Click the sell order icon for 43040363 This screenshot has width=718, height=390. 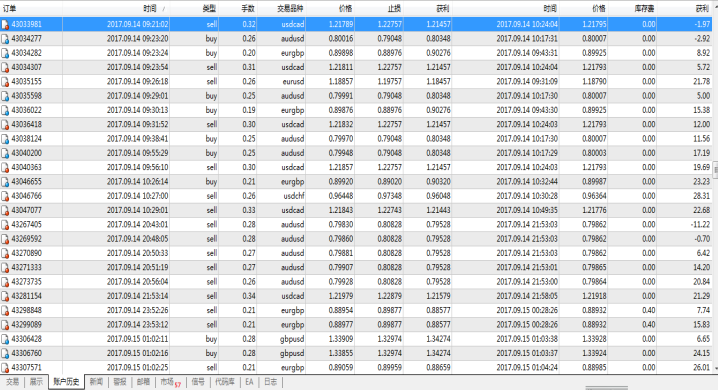click(x=5, y=168)
